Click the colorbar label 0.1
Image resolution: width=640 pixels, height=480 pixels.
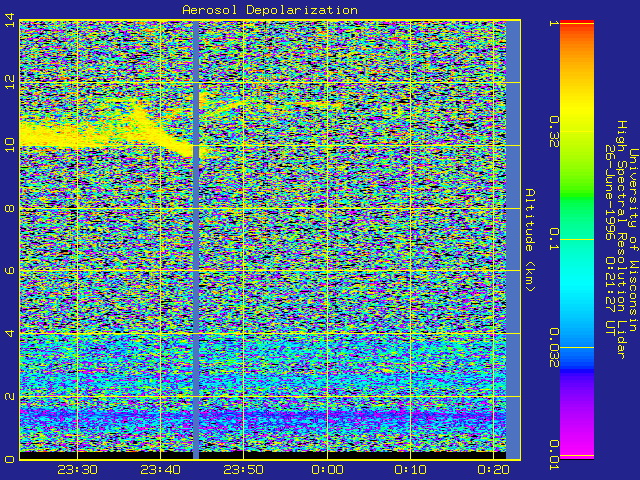(x=554, y=239)
